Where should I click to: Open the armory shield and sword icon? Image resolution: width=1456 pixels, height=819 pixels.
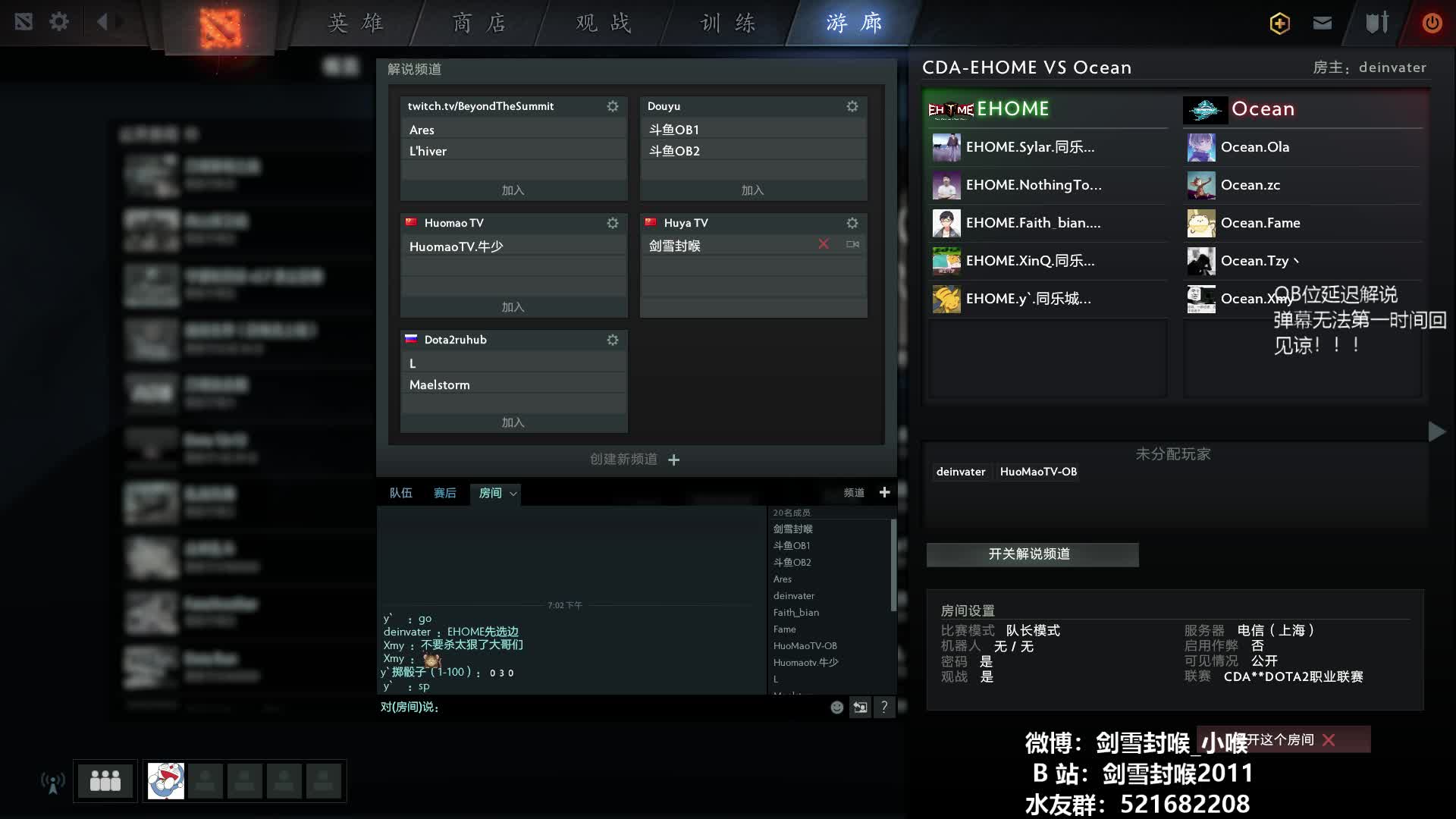(x=1377, y=22)
